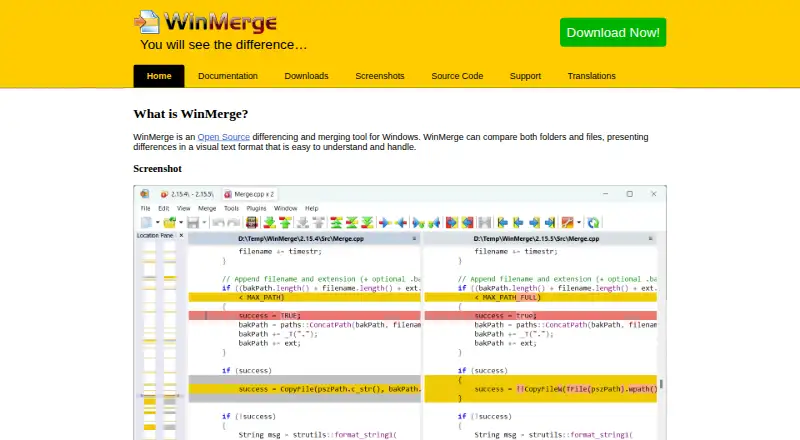Click the Save floppy disk toolbar icon
The height and width of the screenshot is (440, 800).
193,223
